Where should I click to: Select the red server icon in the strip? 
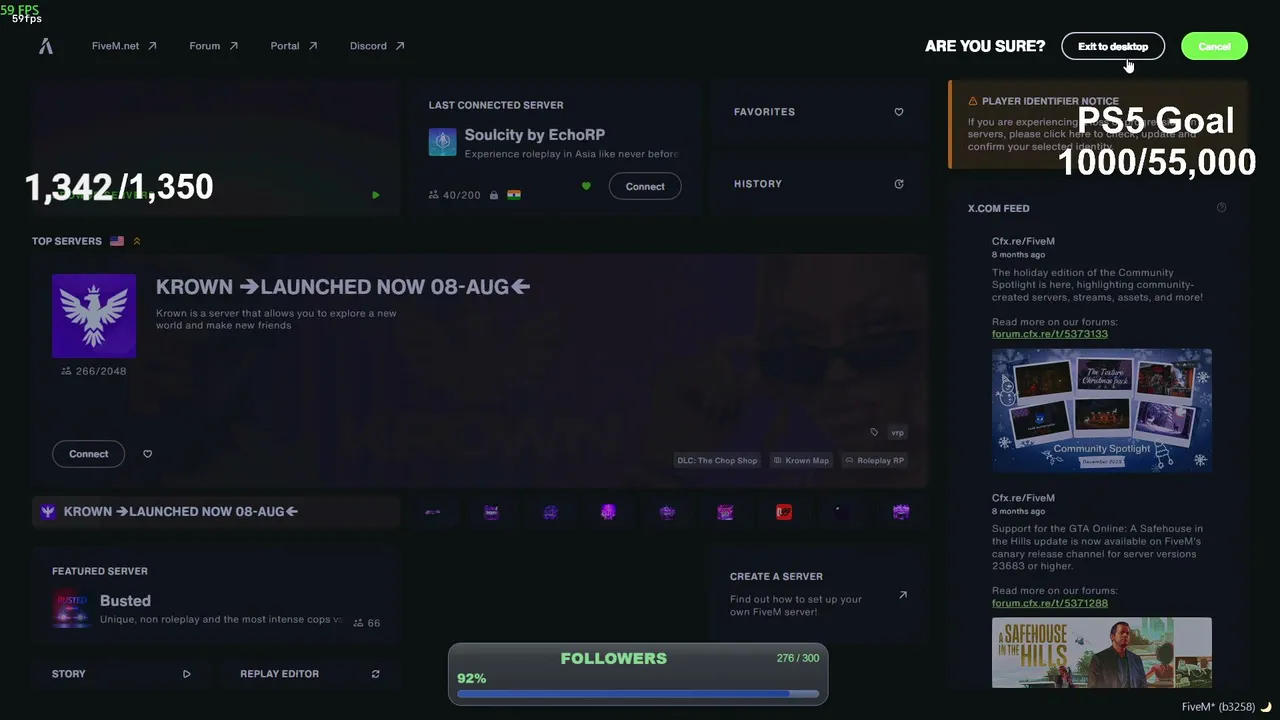(x=784, y=512)
